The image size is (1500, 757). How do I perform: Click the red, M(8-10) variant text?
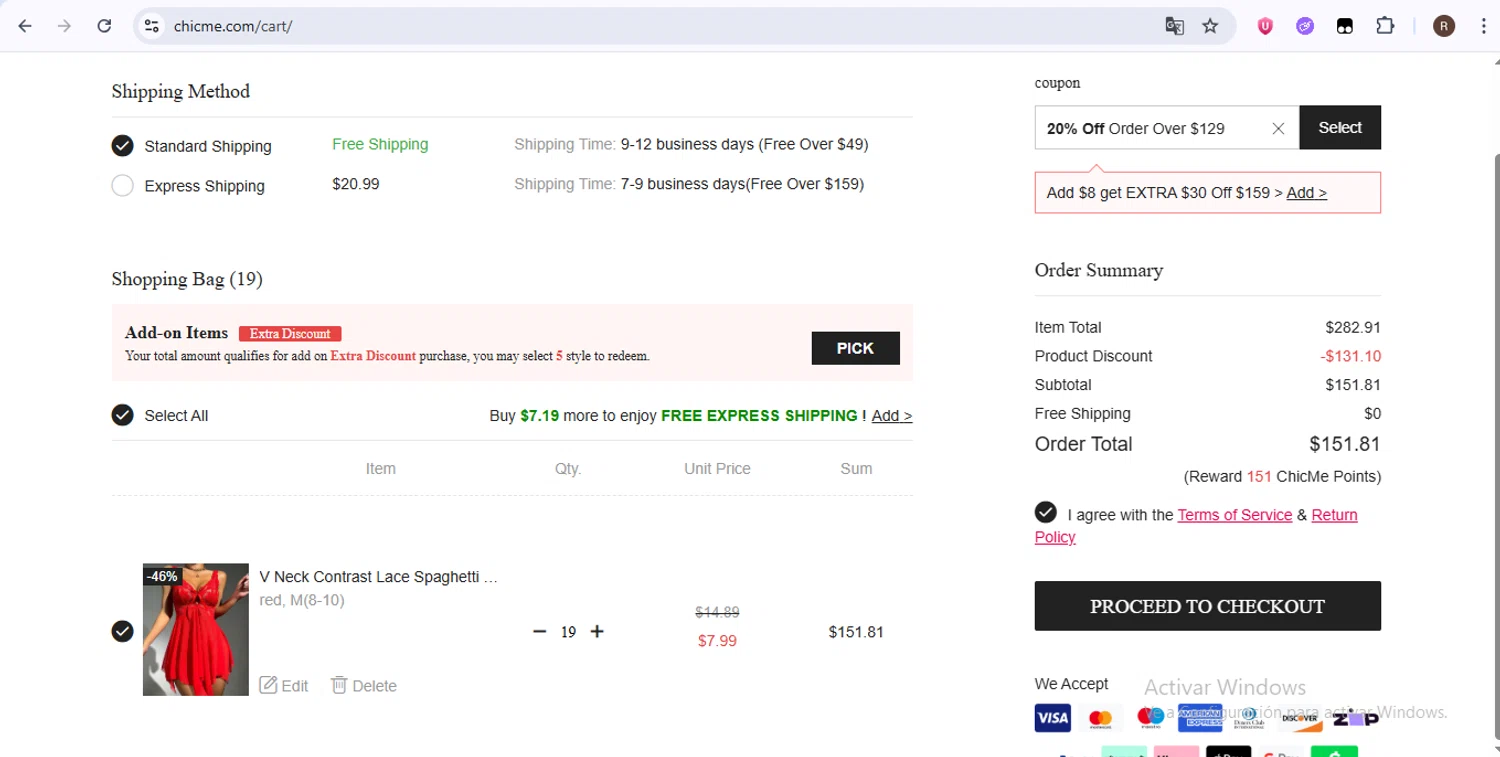coord(302,601)
